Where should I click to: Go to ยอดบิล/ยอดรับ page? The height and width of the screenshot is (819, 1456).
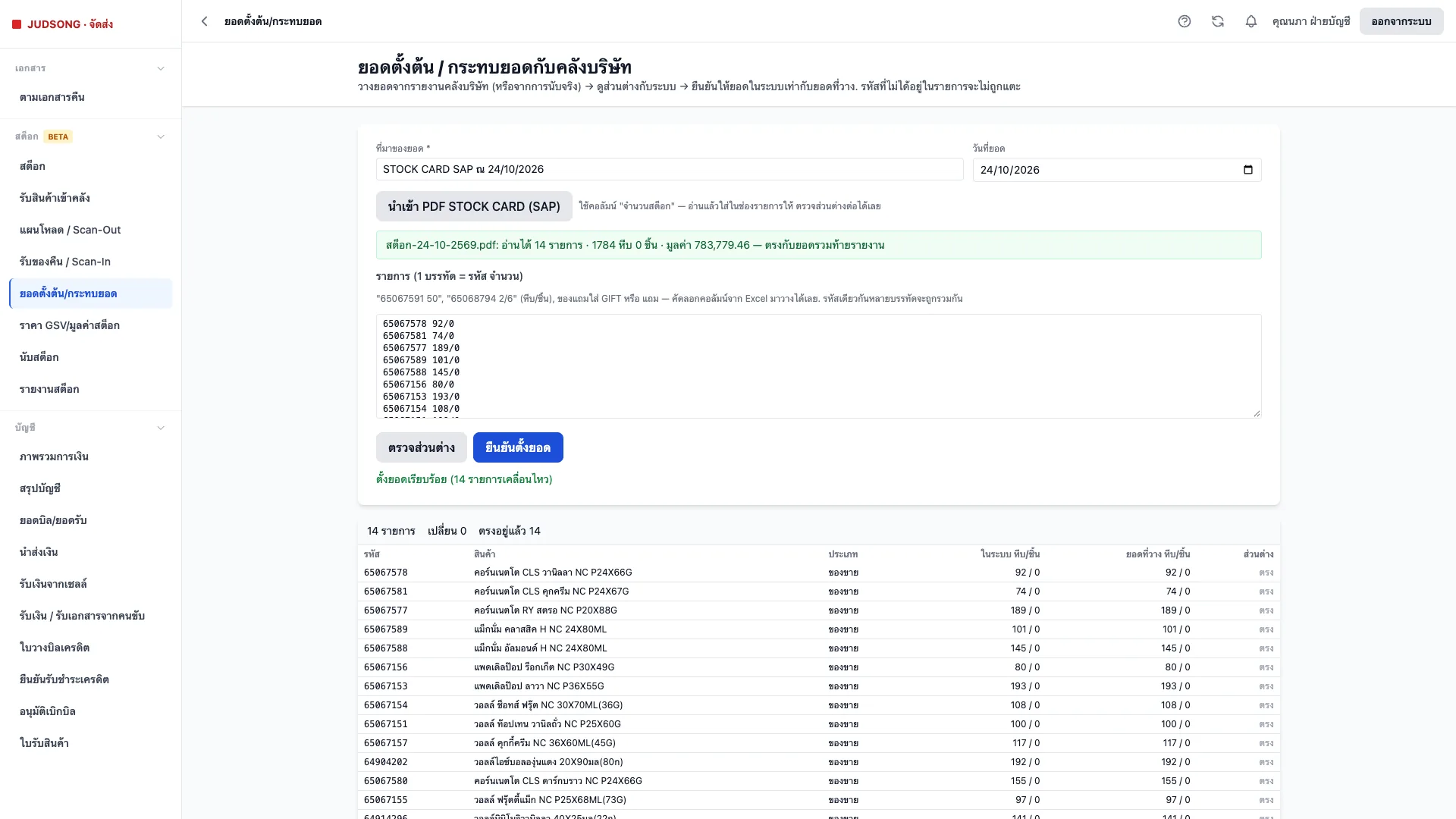point(90,520)
